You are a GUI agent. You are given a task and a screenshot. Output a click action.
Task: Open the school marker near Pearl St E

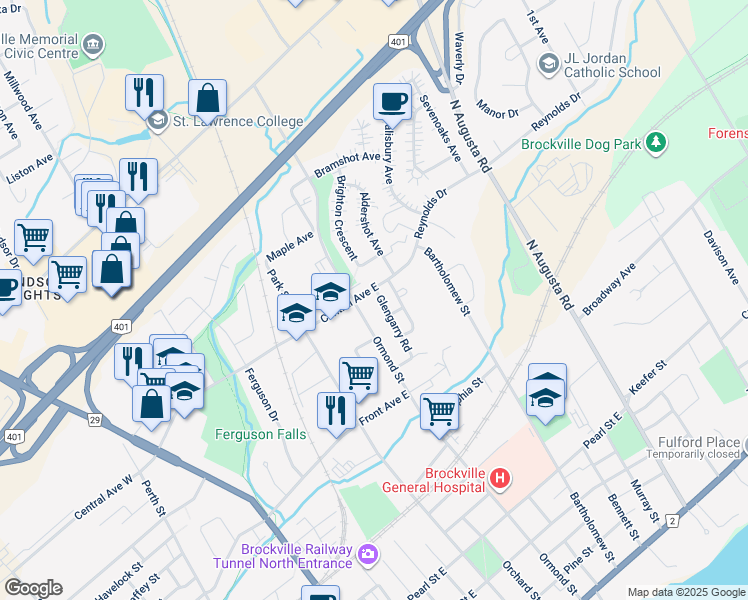coord(545,402)
